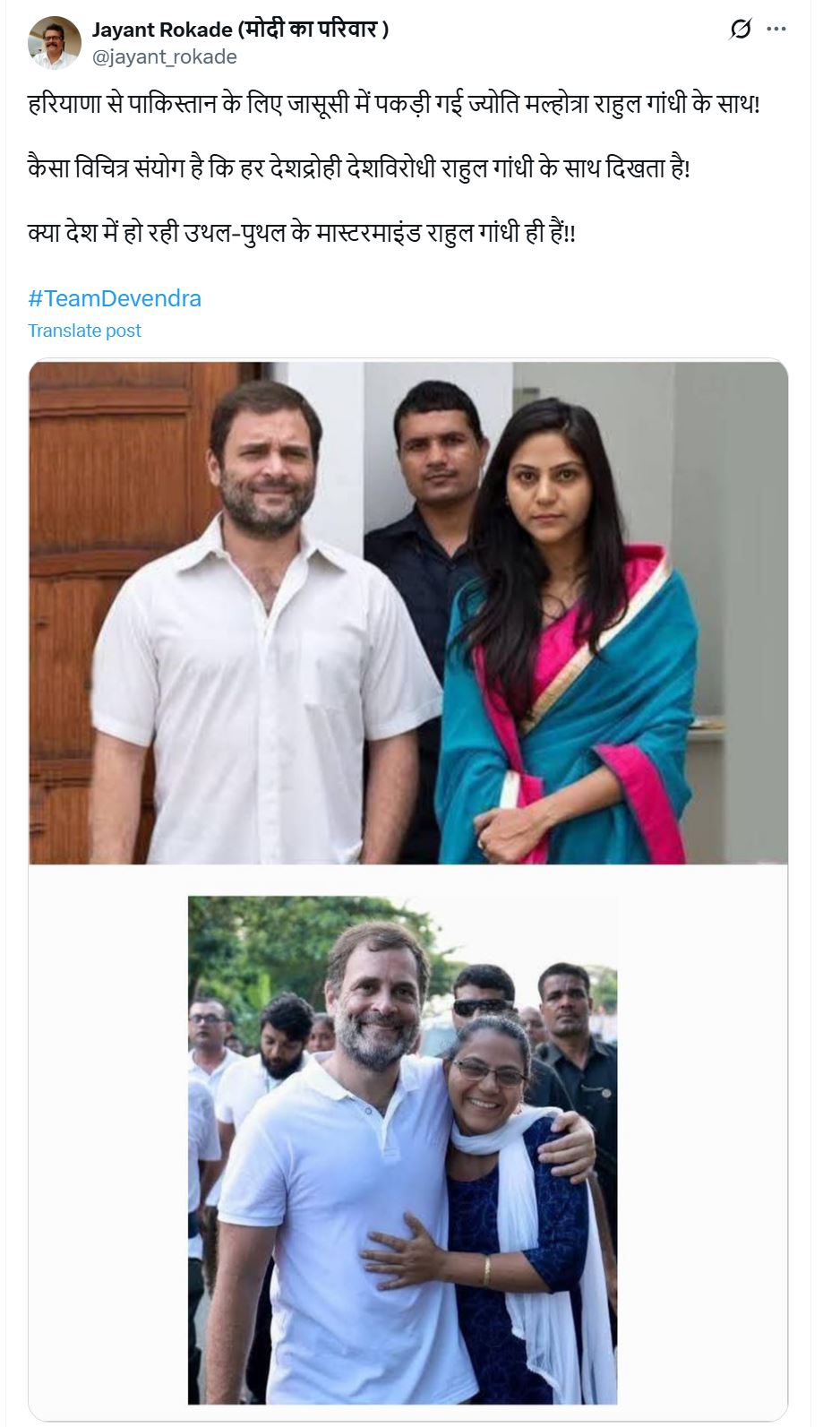Viewport: 840px width, 1427px height.
Task: Click the display name Jayant Rokade
Action: click(162, 30)
